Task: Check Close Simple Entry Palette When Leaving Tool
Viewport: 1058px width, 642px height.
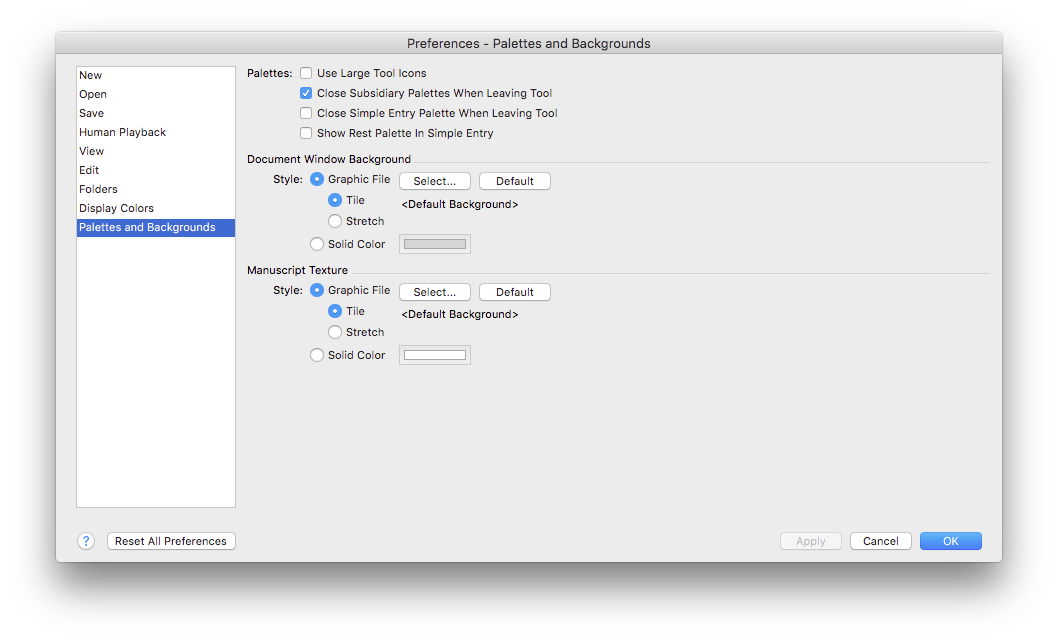Action: 306,113
